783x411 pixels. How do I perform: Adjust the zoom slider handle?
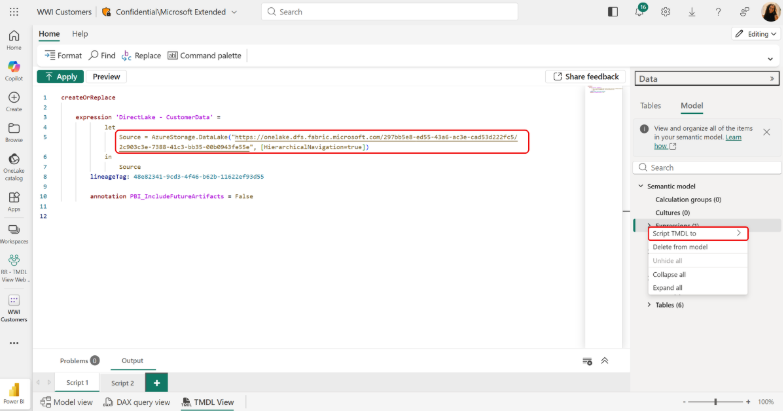pyautogui.click(x=716, y=402)
